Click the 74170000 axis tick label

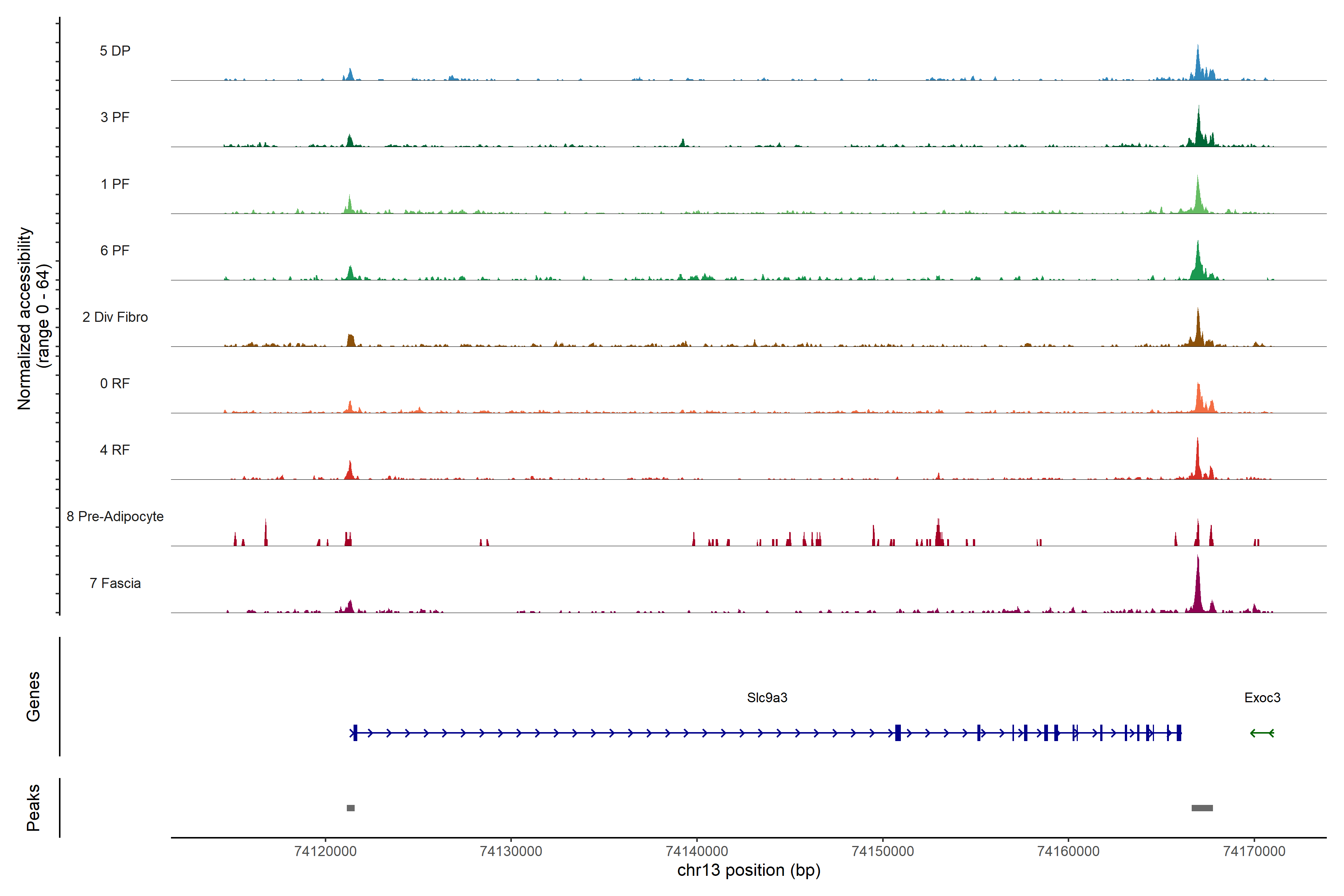tap(1254, 851)
